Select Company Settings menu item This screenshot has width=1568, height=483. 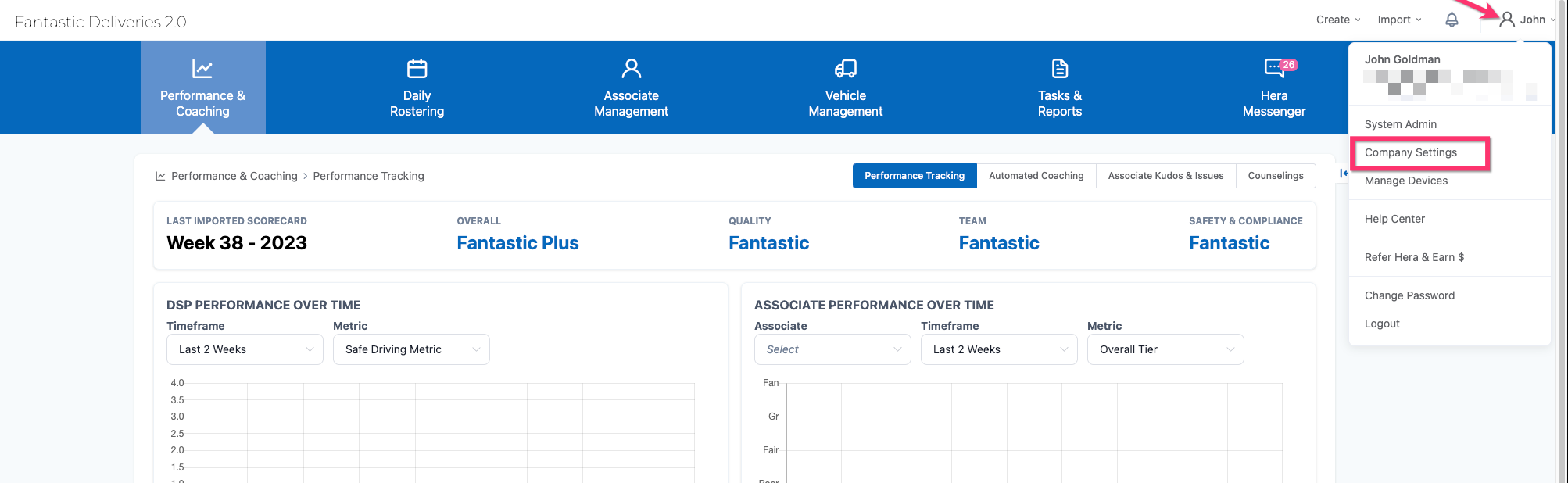coord(1411,152)
